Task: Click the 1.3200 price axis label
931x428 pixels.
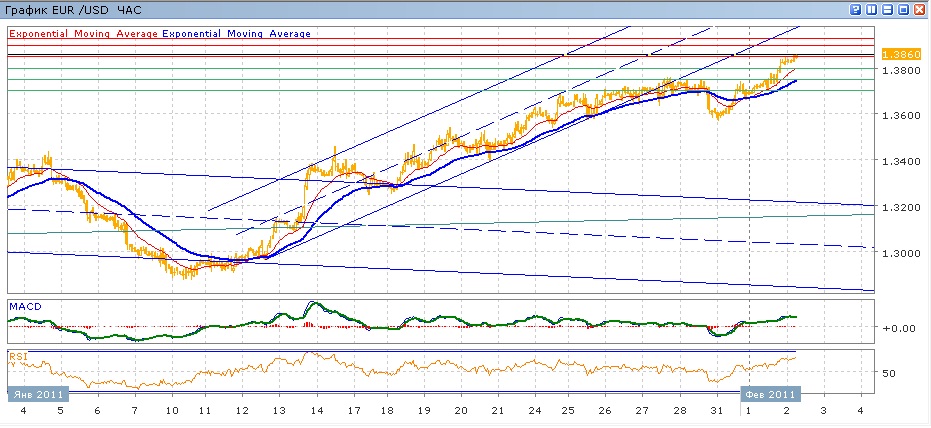Action: [x=901, y=208]
